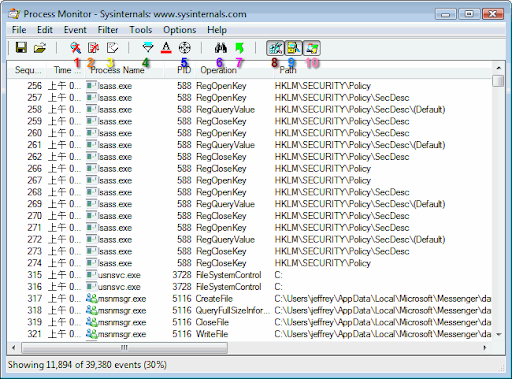Viewport: 512px width, 379px height.
Task: Open the Help menu
Action: coord(217,30)
